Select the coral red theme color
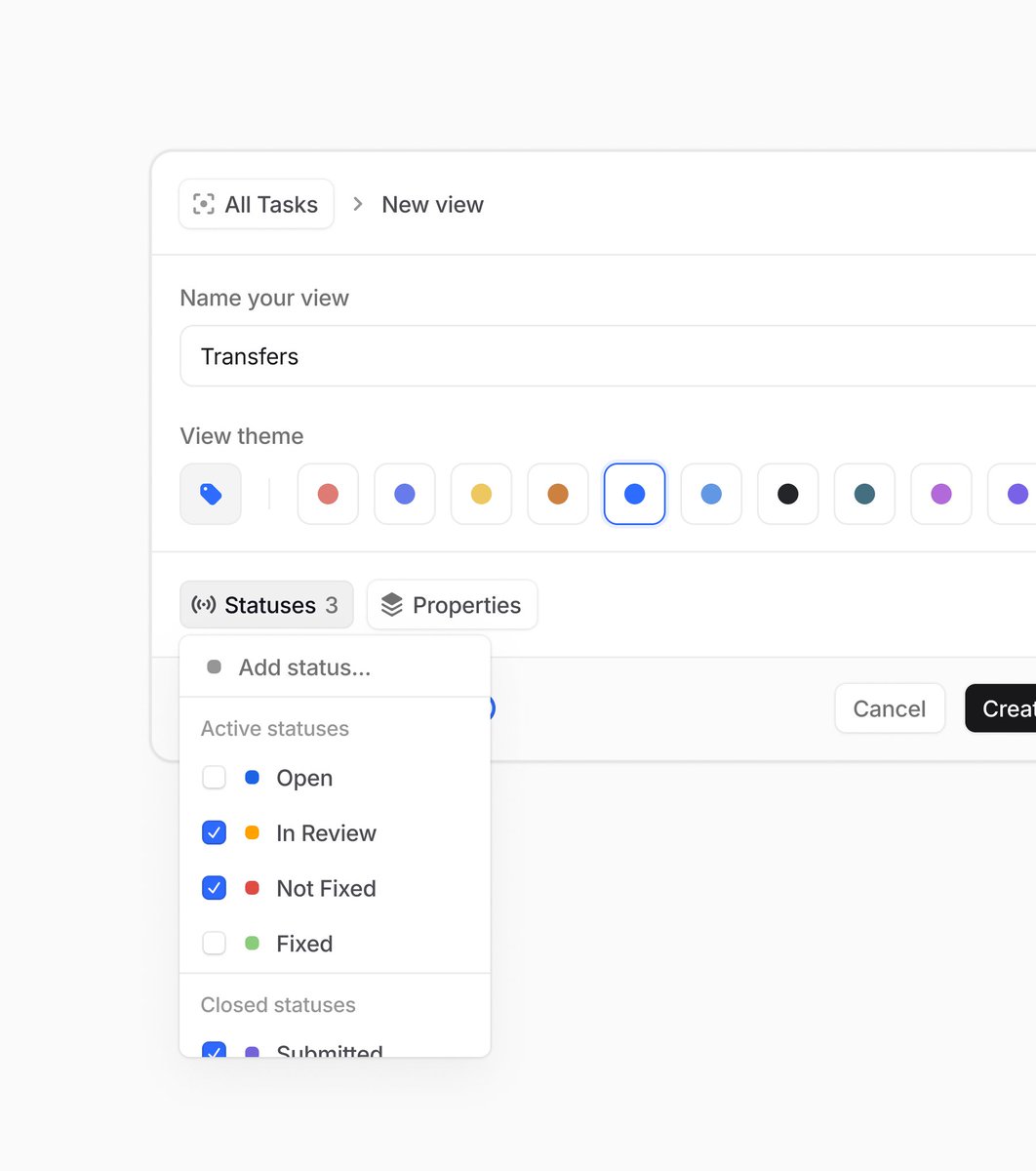 pos(328,494)
